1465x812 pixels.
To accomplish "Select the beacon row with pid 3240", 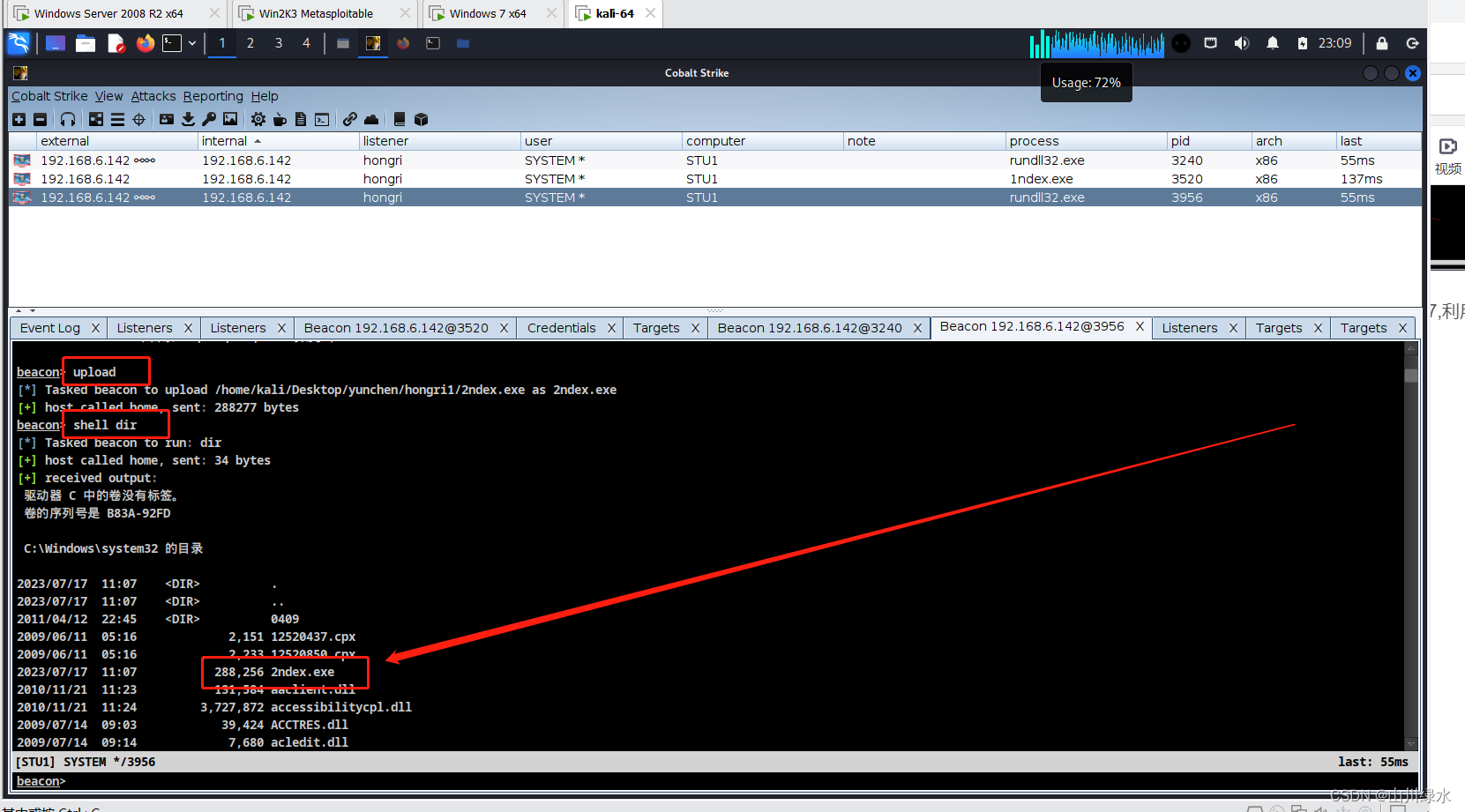I will pyautogui.click(x=715, y=160).
